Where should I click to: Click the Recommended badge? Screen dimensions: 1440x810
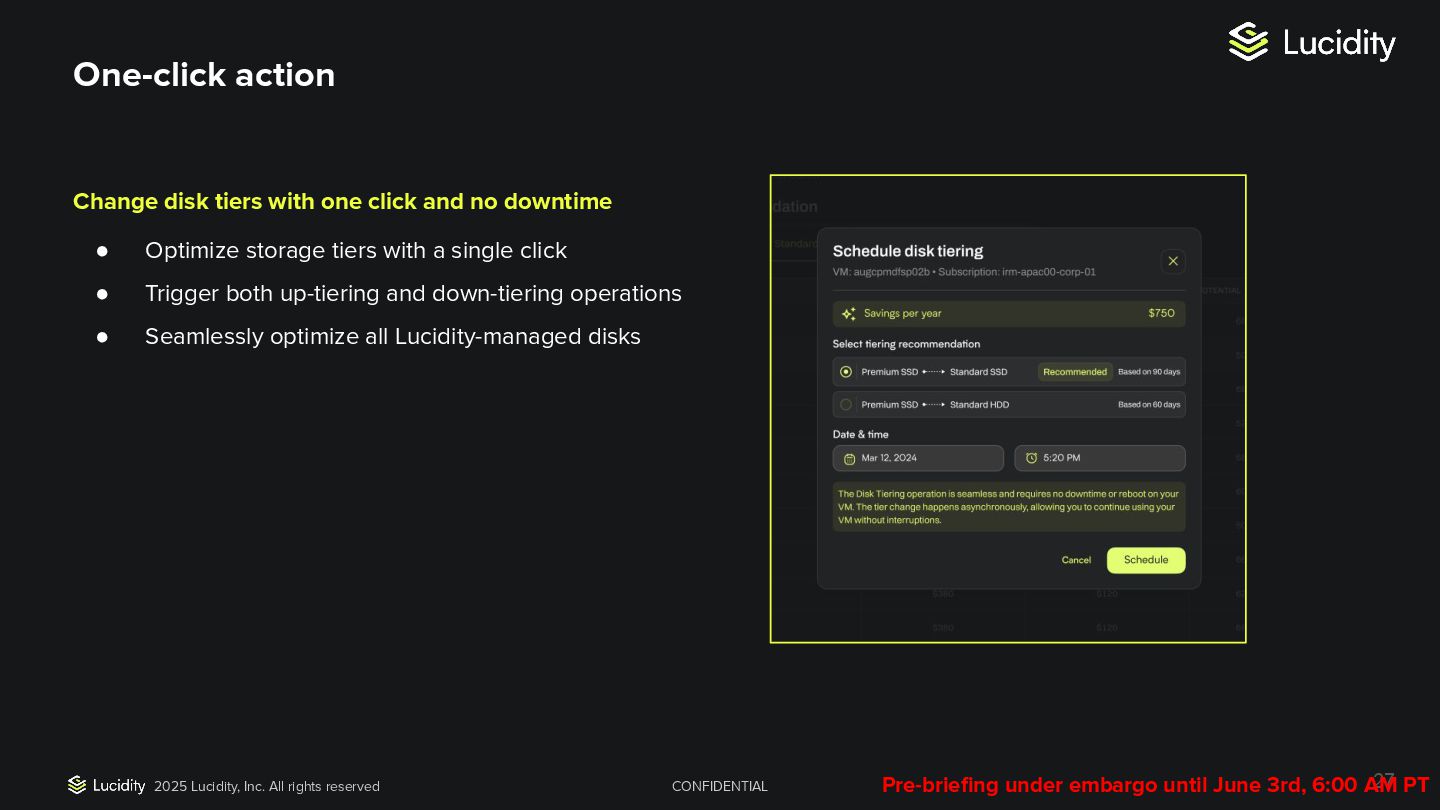click(1075, 372)
